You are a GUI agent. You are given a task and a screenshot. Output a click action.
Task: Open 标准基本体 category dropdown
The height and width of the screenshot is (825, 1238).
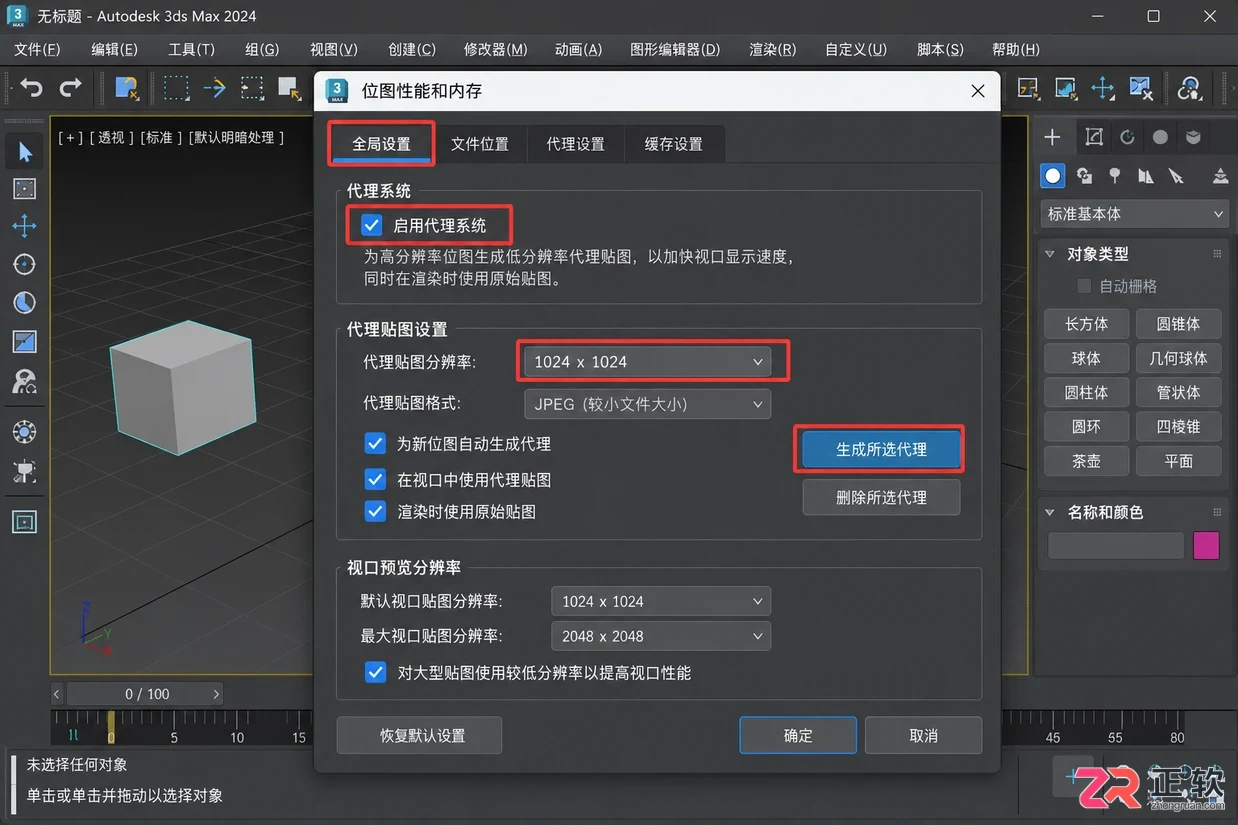1134,214
